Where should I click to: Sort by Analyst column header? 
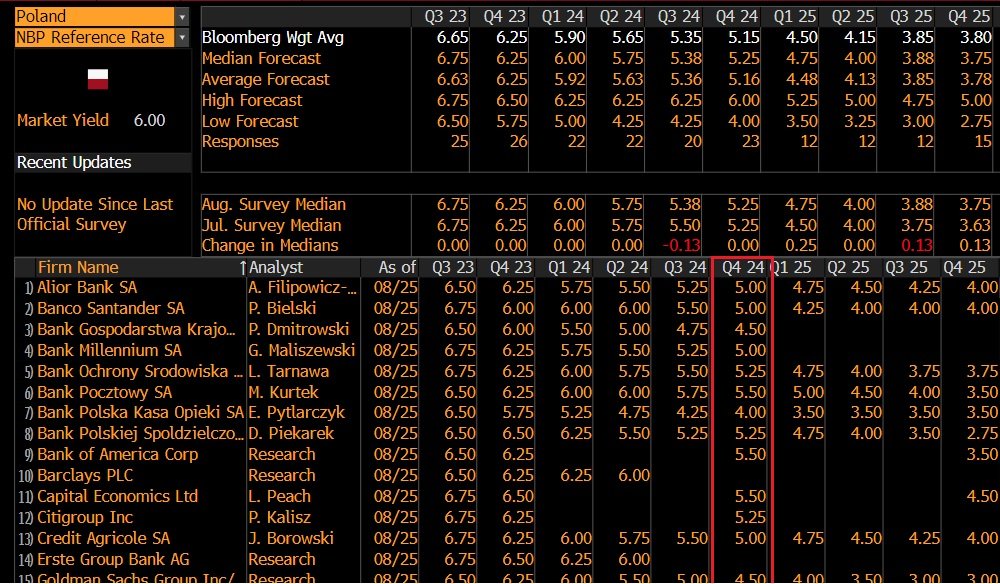pos(276,267)
